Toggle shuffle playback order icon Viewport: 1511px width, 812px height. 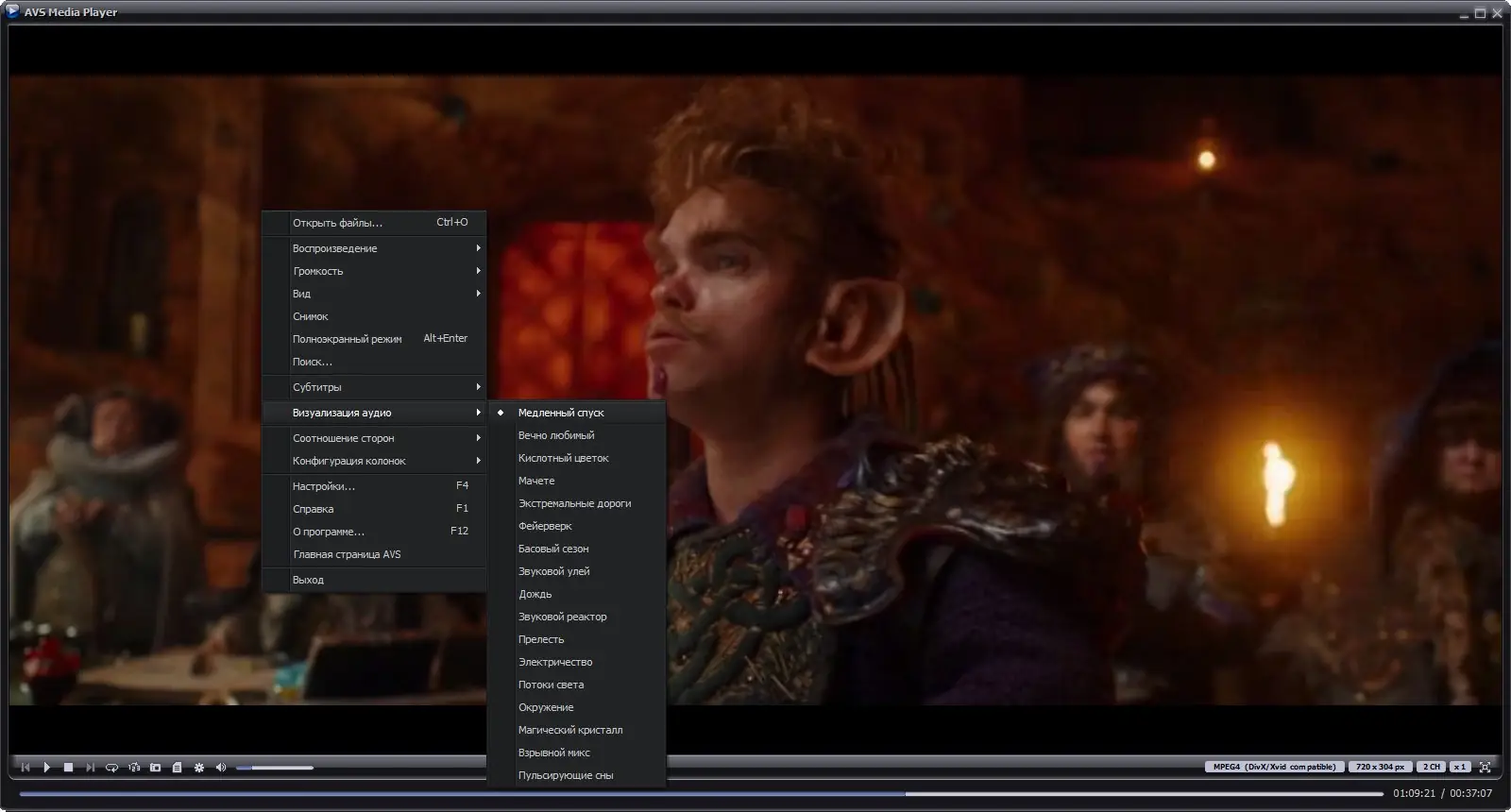(x=134, y=768)
